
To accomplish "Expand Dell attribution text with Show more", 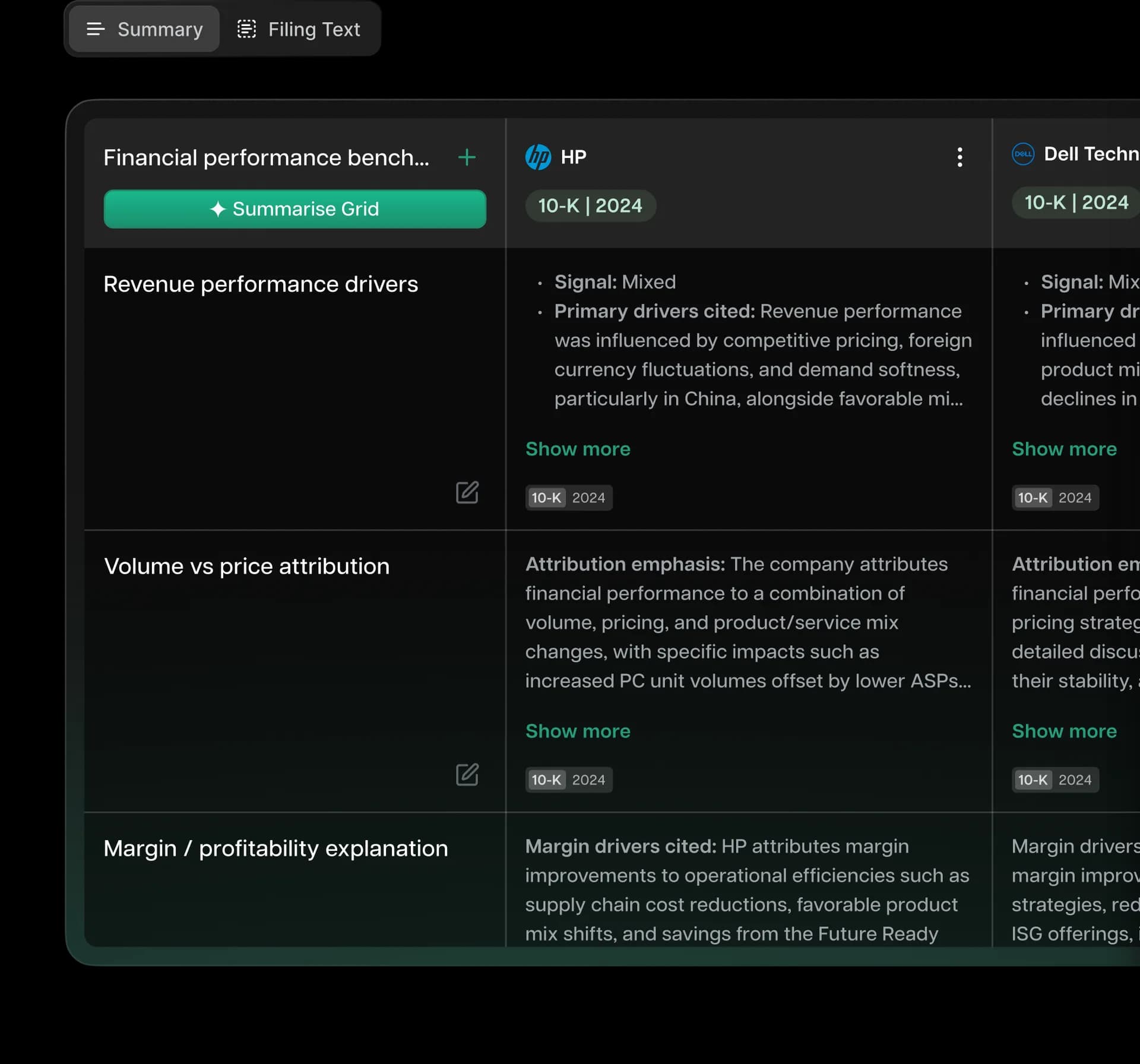I will (1063, 731).
